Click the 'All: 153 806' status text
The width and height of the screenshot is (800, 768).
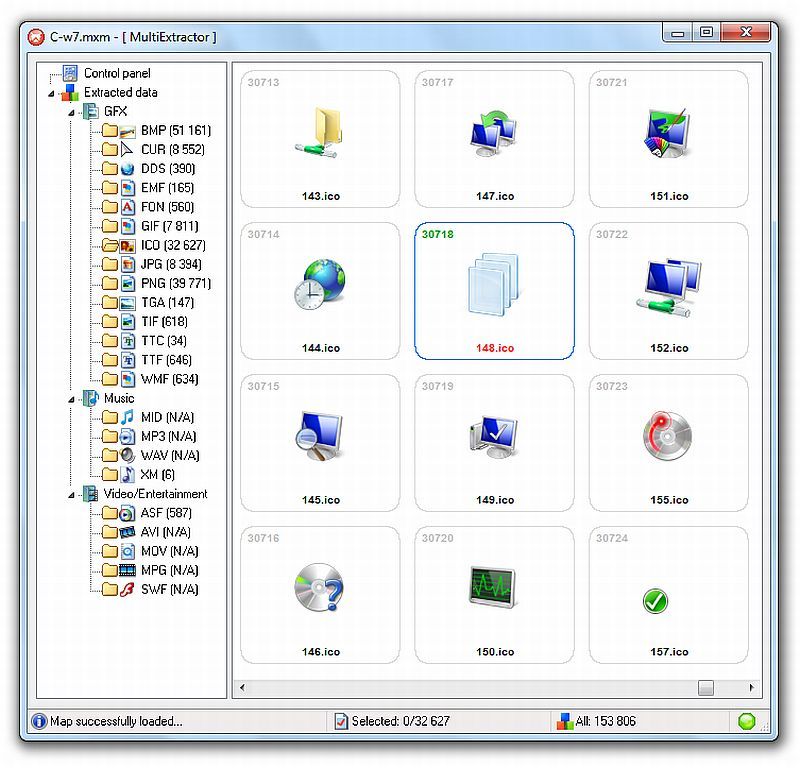click(x=606, y=721)
